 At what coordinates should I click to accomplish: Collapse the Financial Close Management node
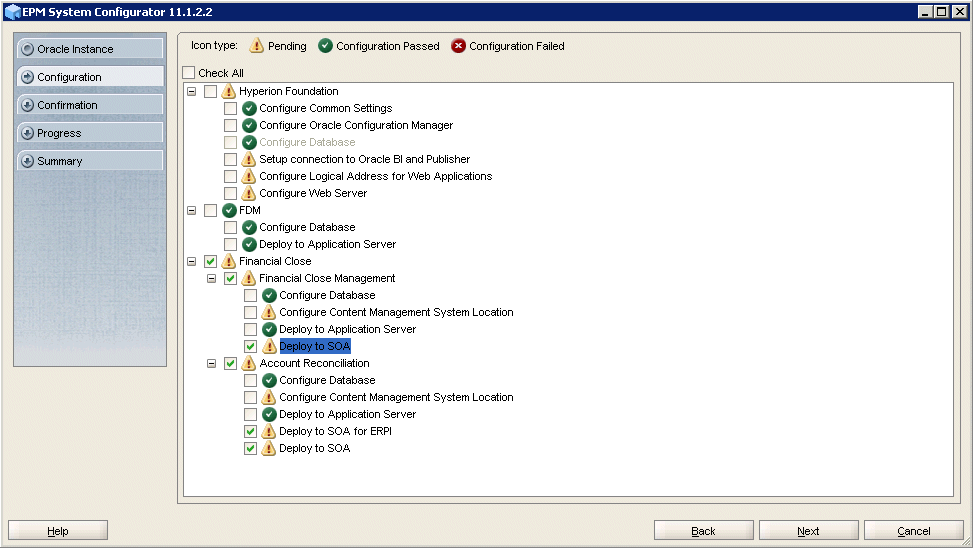pyautogui.click(x=212, y=278)
